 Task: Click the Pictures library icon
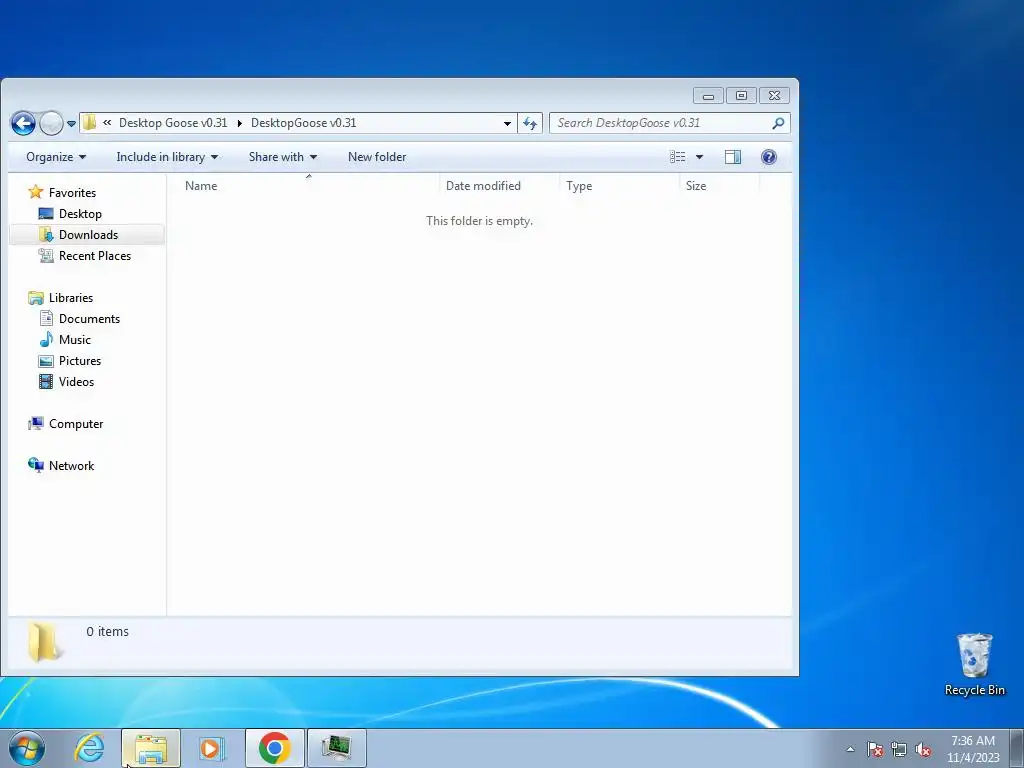coord(46,361)
